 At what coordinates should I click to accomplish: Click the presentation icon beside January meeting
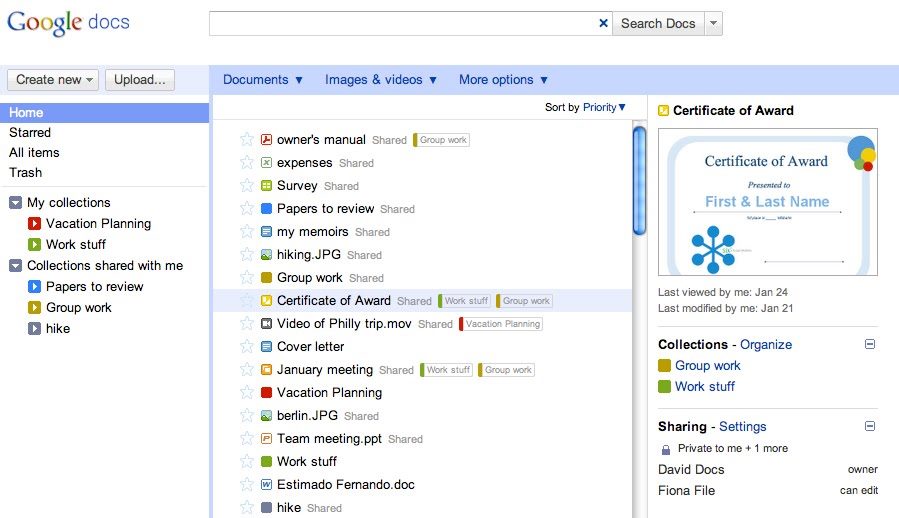click(266, 369)
